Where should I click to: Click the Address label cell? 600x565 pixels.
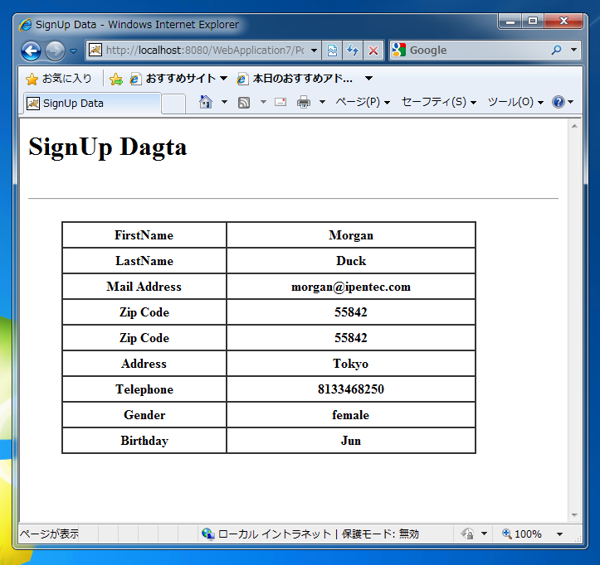[x=144, y=363]
